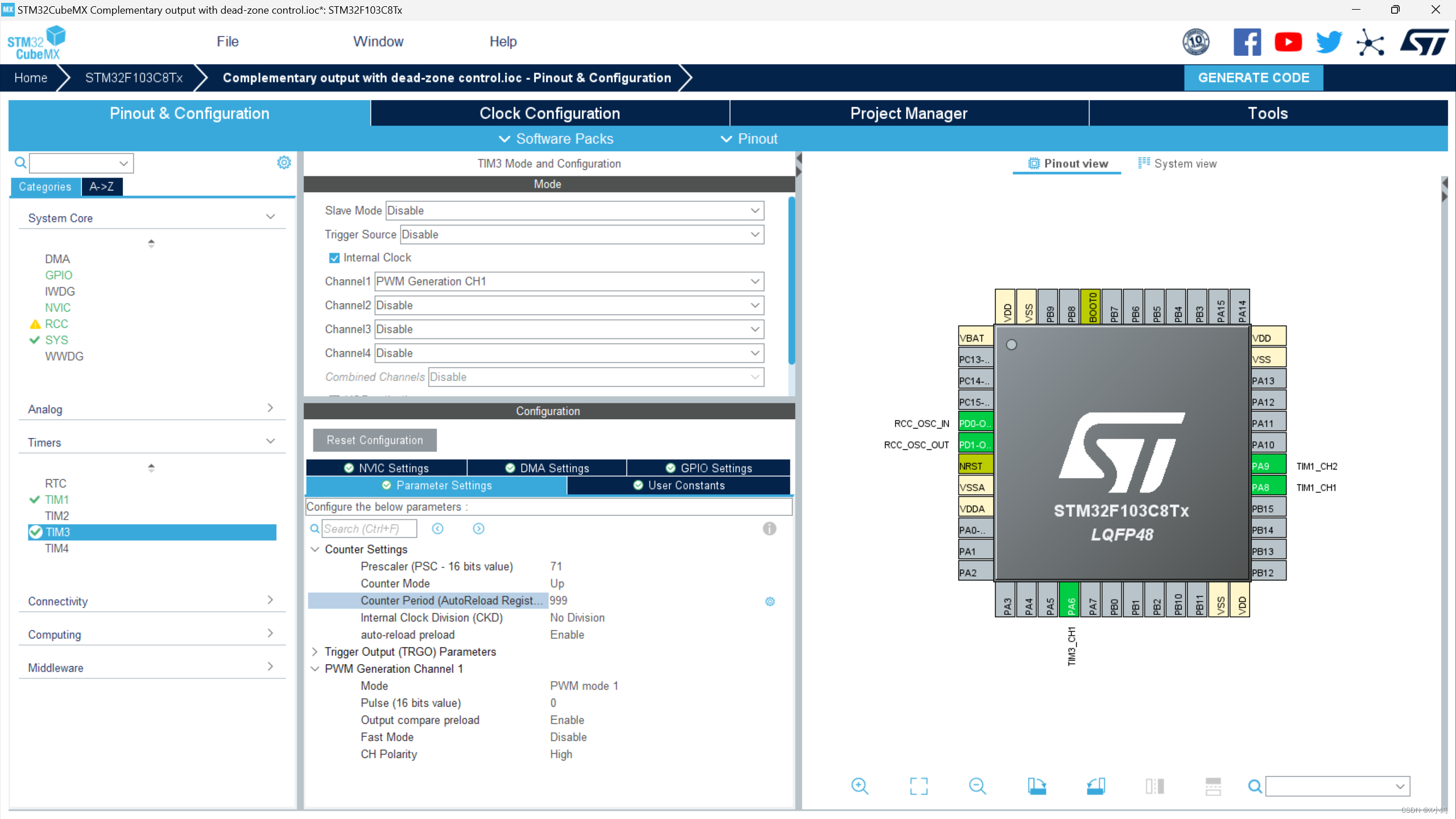Switch to A->Z sorting tab
The height and width of the screenshot is (819, 1456).
click(102, 187)
